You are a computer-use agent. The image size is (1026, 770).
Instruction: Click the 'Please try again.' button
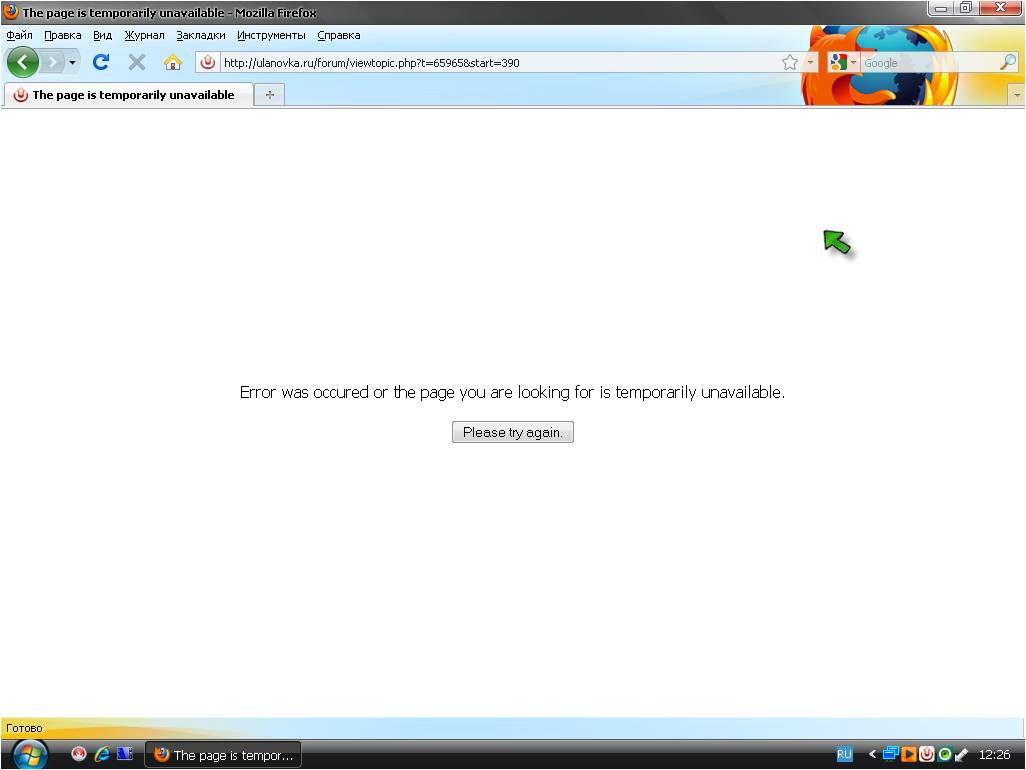[x=513, y=432]
